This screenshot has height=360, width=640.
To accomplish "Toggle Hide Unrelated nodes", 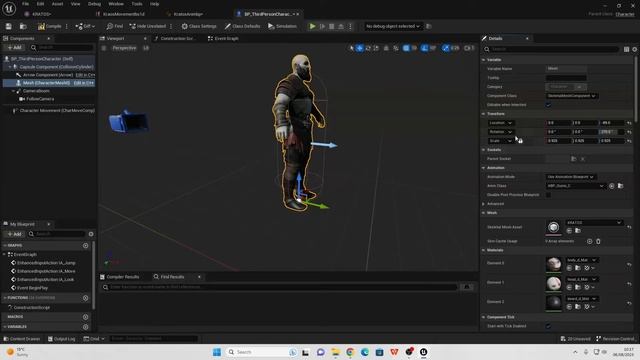I will pos(148,26).
